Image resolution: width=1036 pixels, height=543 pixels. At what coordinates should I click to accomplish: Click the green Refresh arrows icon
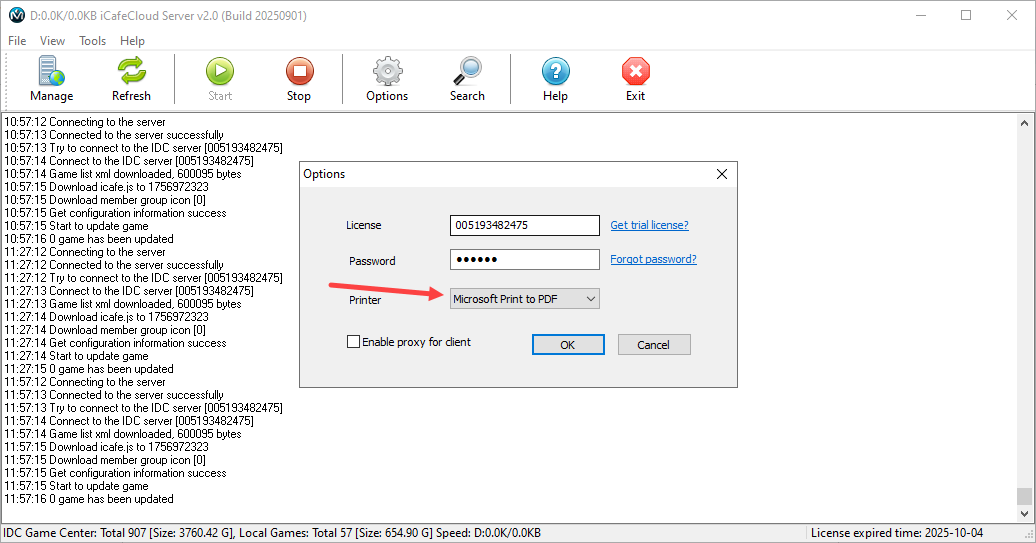pos(131,71)
